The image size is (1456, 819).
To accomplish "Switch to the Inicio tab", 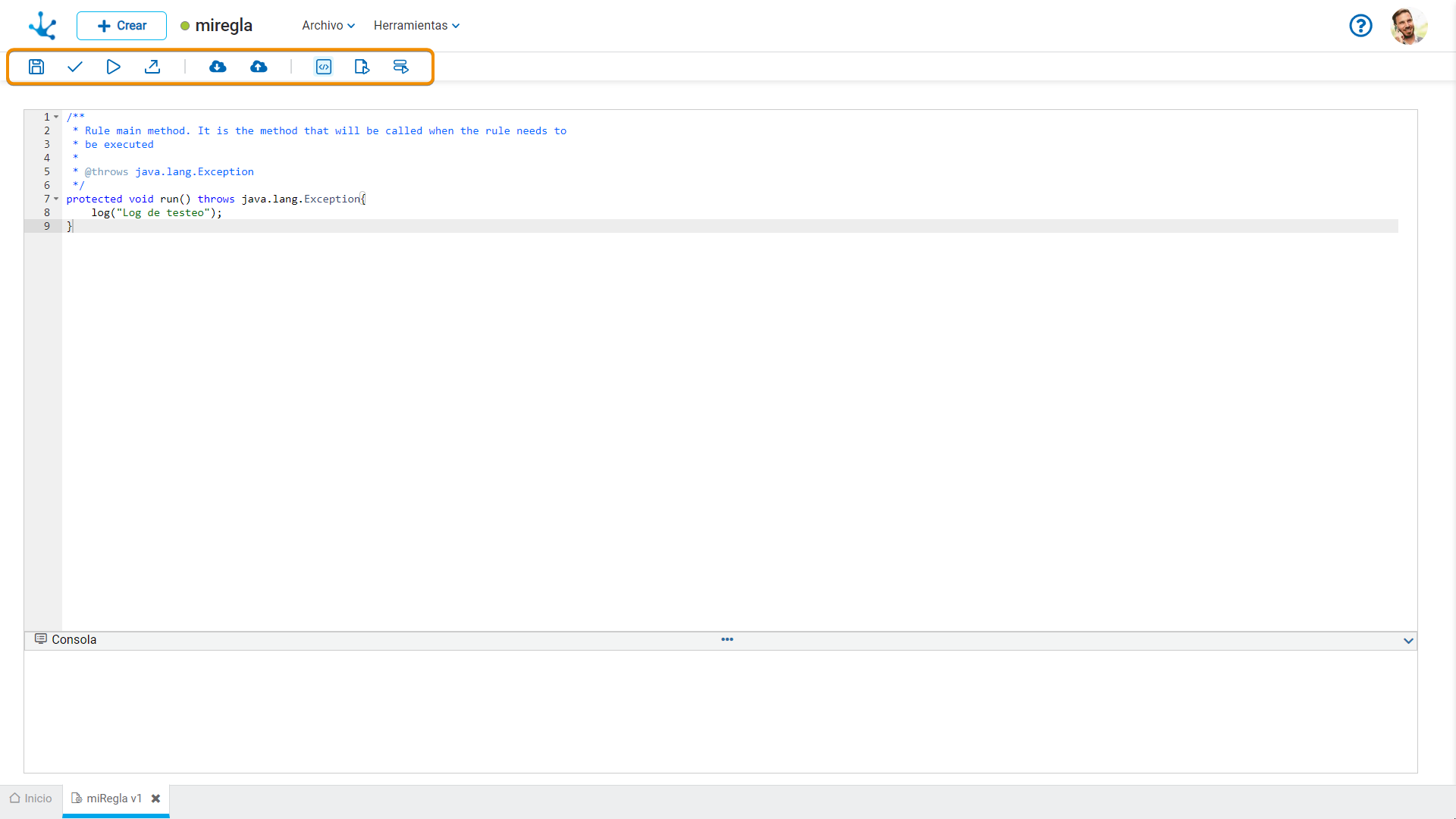I will 31,799.
